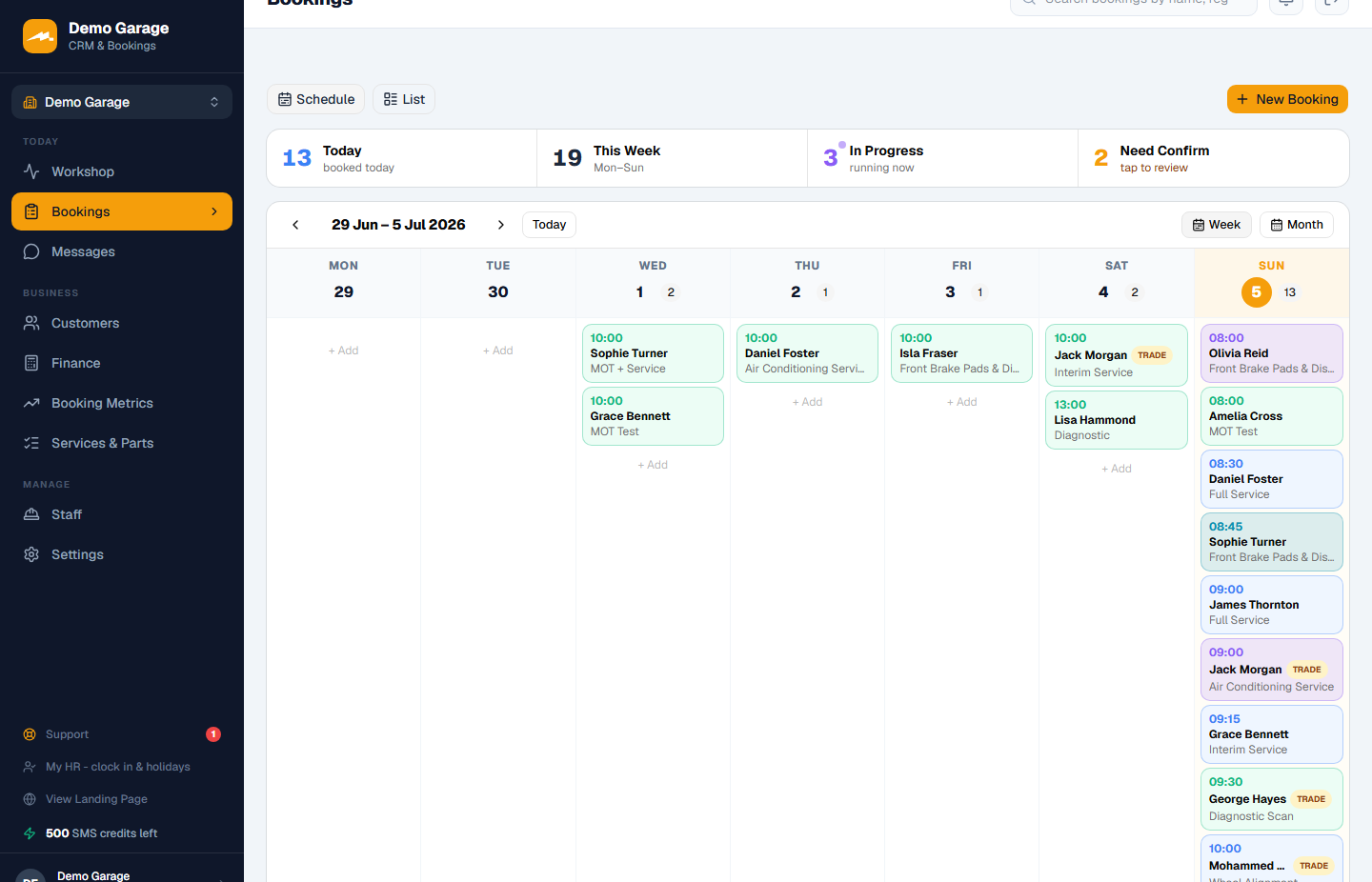
Task: Open the Today booked stat card
Action: [x=402, y=158]
